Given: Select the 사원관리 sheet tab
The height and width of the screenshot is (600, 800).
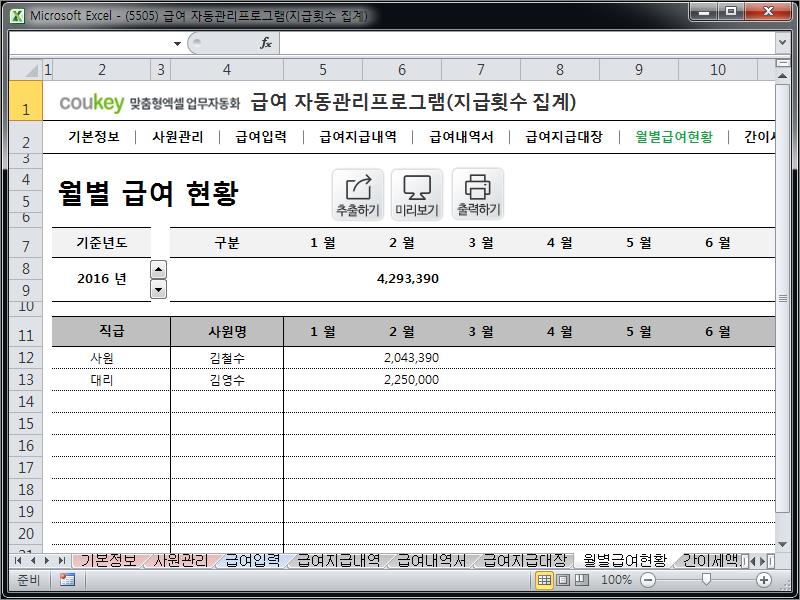Looking at the screenshot, I should [181, 561].
